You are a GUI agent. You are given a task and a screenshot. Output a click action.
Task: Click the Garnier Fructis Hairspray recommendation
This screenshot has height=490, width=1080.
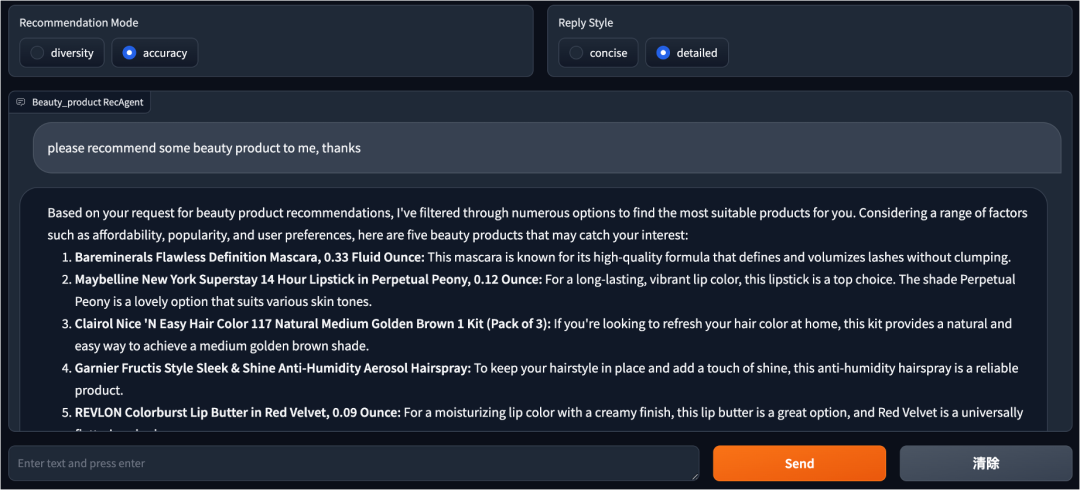tap(272, 368)
